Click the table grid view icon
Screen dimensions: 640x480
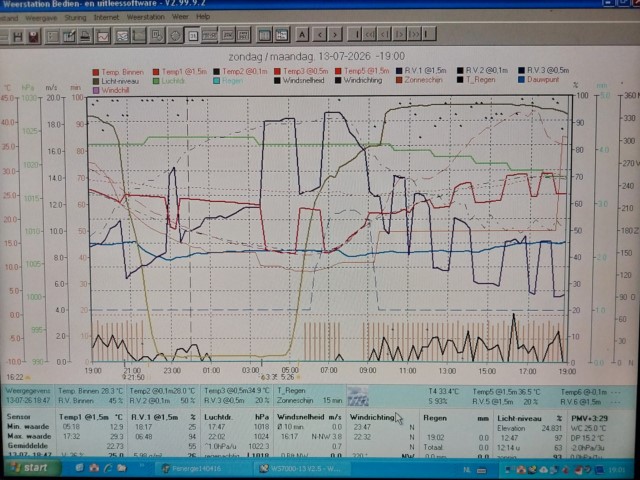(x=282, y=35)
